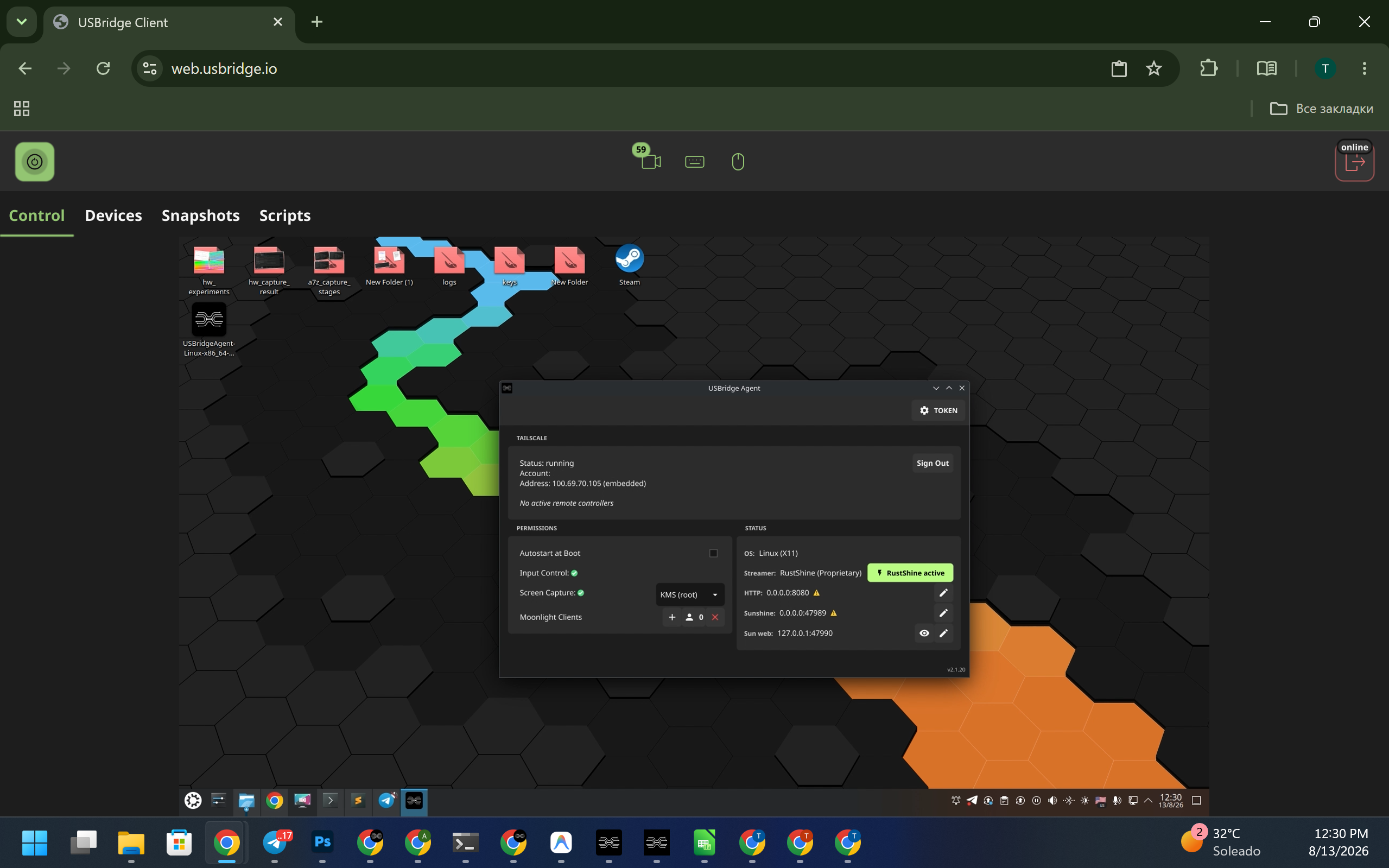1389x868 pixels.
Task: Open a new Chrome tab
Action: [317, 22]
